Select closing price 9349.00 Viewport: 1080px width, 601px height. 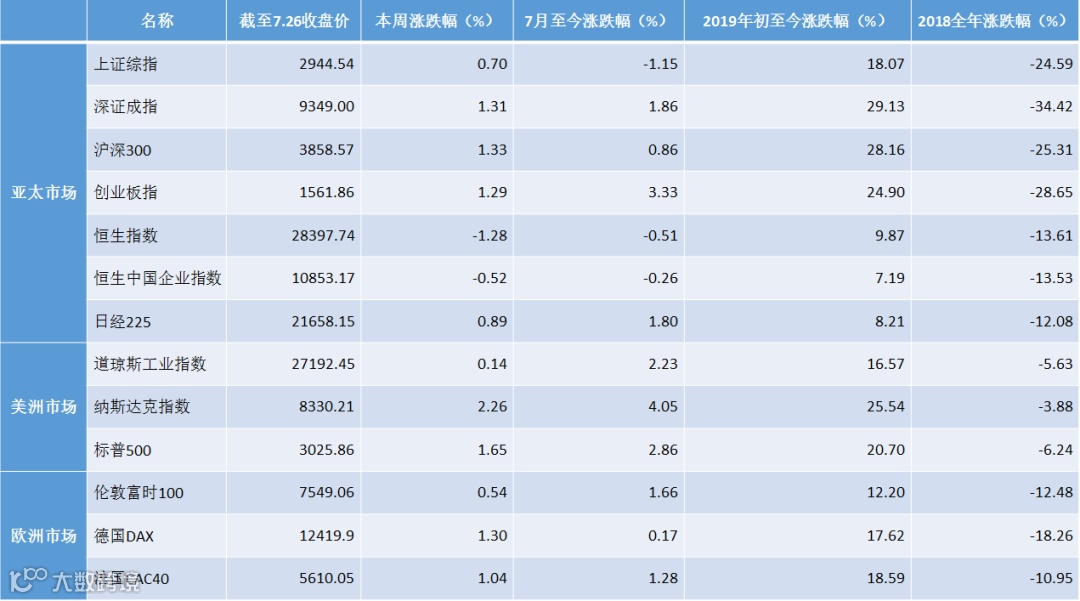[326, 107]
